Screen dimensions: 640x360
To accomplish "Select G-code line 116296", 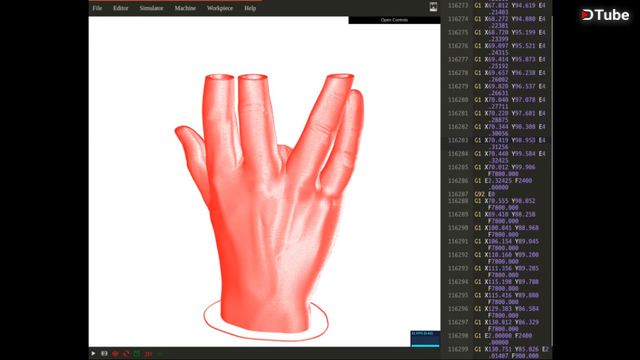I will pos(497,312).
